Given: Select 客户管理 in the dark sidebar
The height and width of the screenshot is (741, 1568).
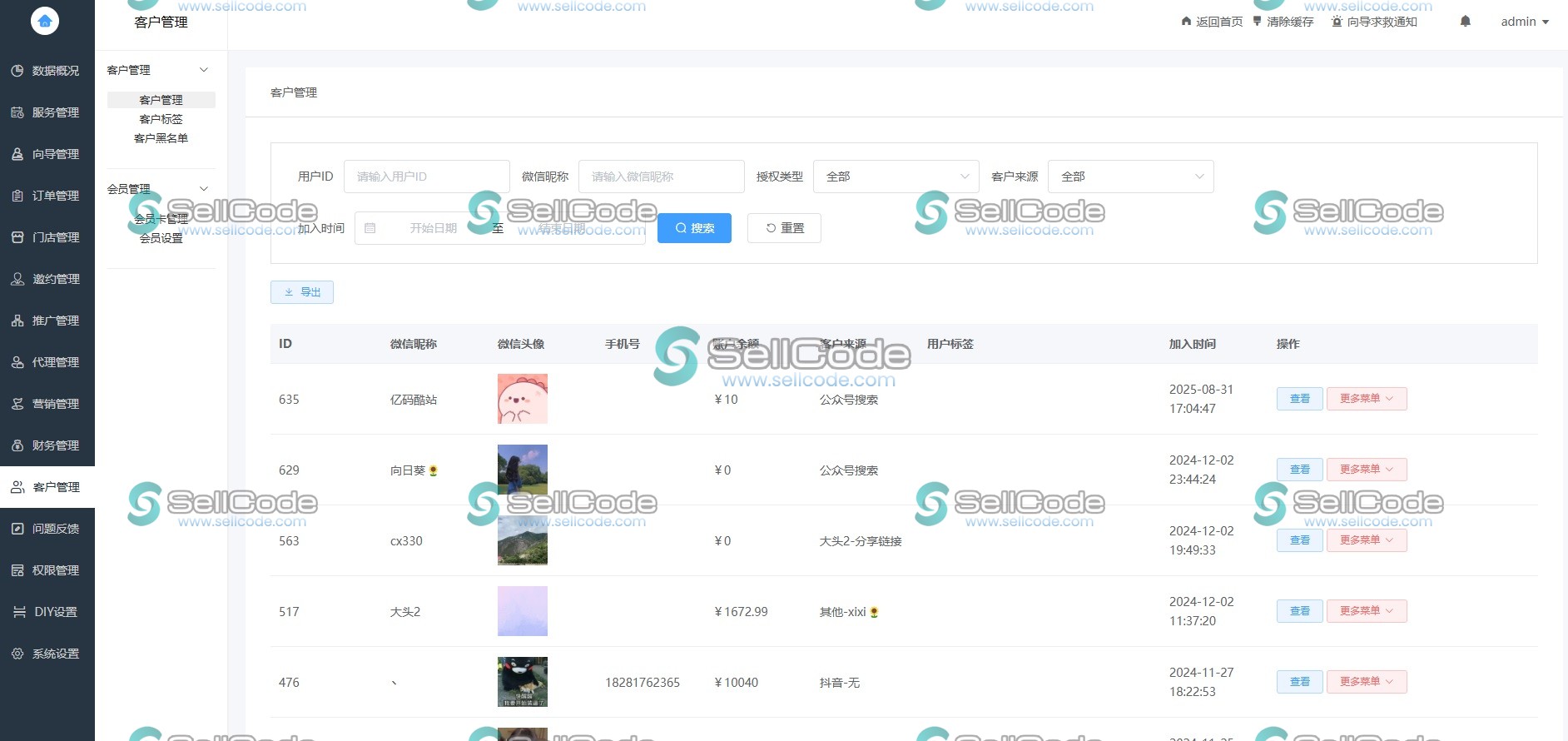Looking at the screenshot, I should coord(47,487).
